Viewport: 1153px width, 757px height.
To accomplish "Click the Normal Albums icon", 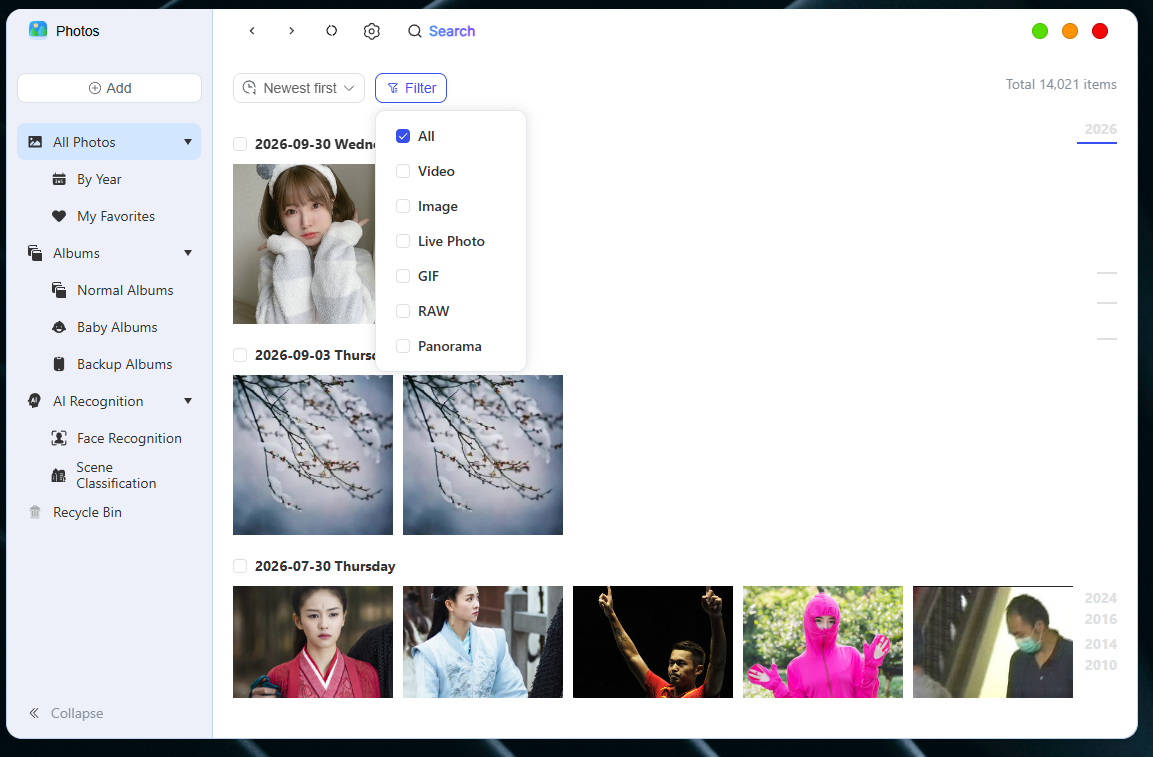I will tap(60, 290).
